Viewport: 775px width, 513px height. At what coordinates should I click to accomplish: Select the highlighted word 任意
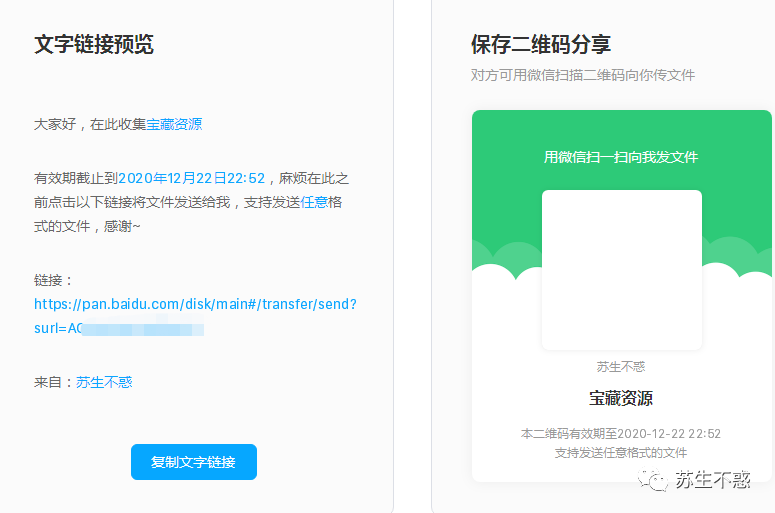click(314, 202)
